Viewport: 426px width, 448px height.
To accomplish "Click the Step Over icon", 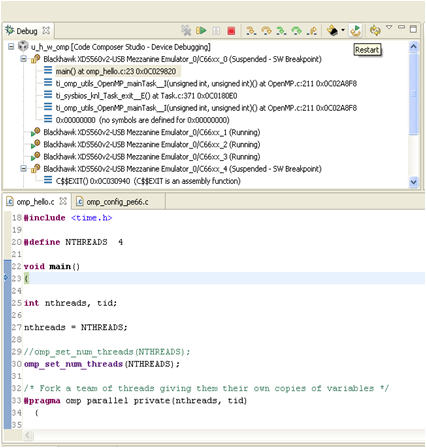I will click(266, 31).
